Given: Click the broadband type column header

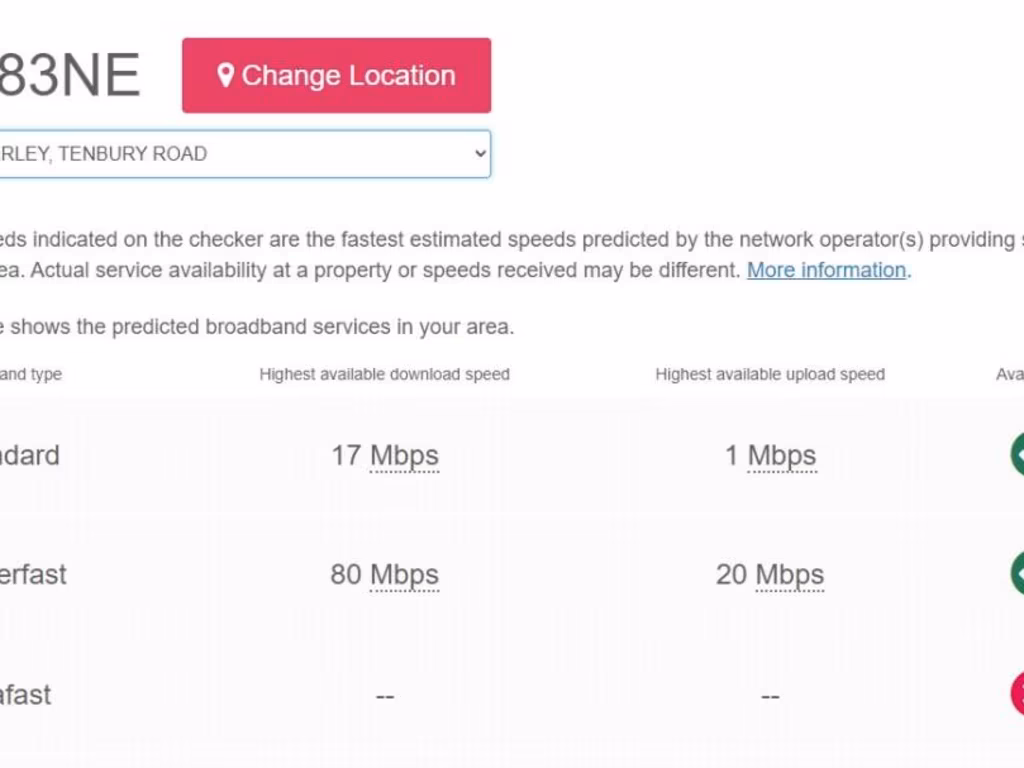Looking at the screenshot, I should click(x=30, y=374).
